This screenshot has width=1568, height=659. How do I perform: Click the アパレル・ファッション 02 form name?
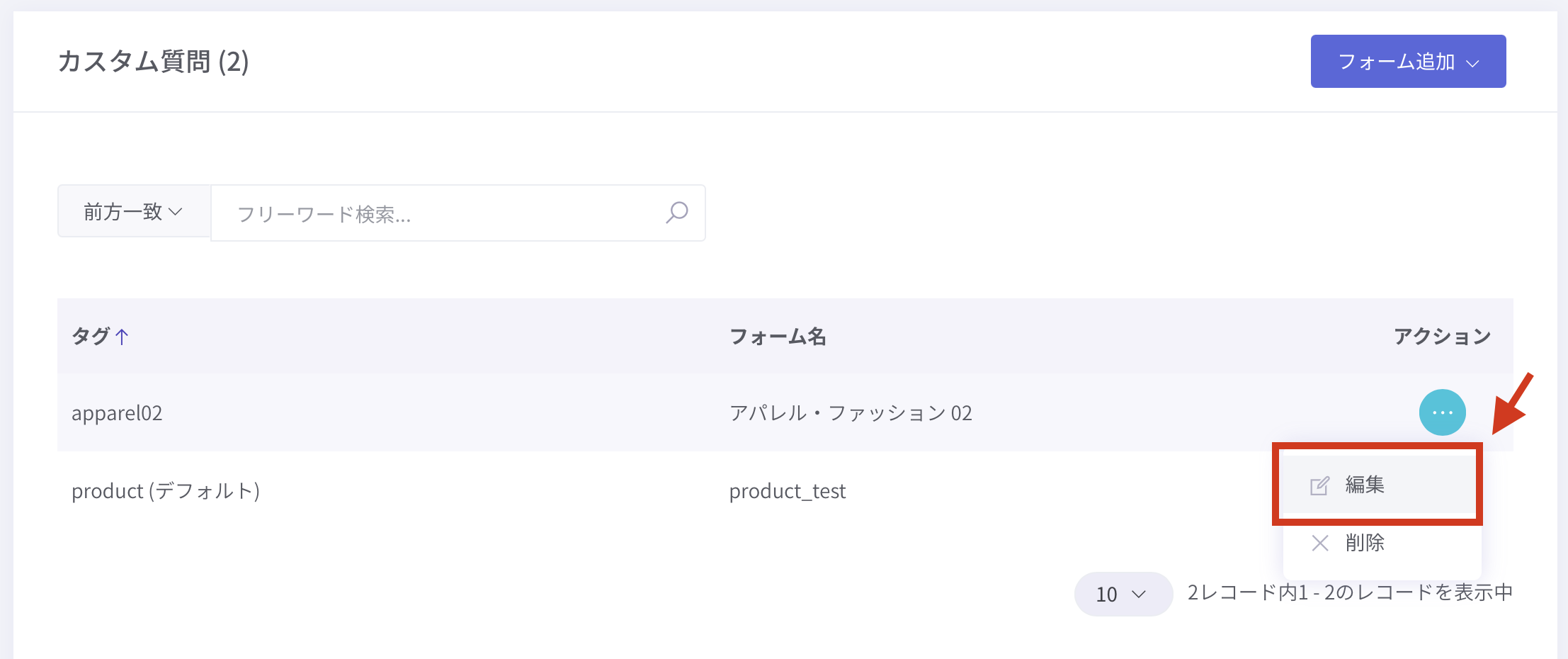[851, 413]
